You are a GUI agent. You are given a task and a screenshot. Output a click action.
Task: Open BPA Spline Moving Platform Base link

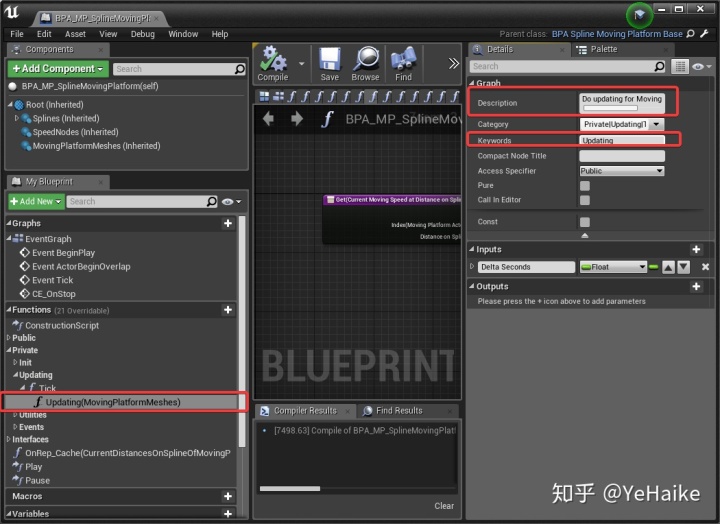[x=617, y=34]
